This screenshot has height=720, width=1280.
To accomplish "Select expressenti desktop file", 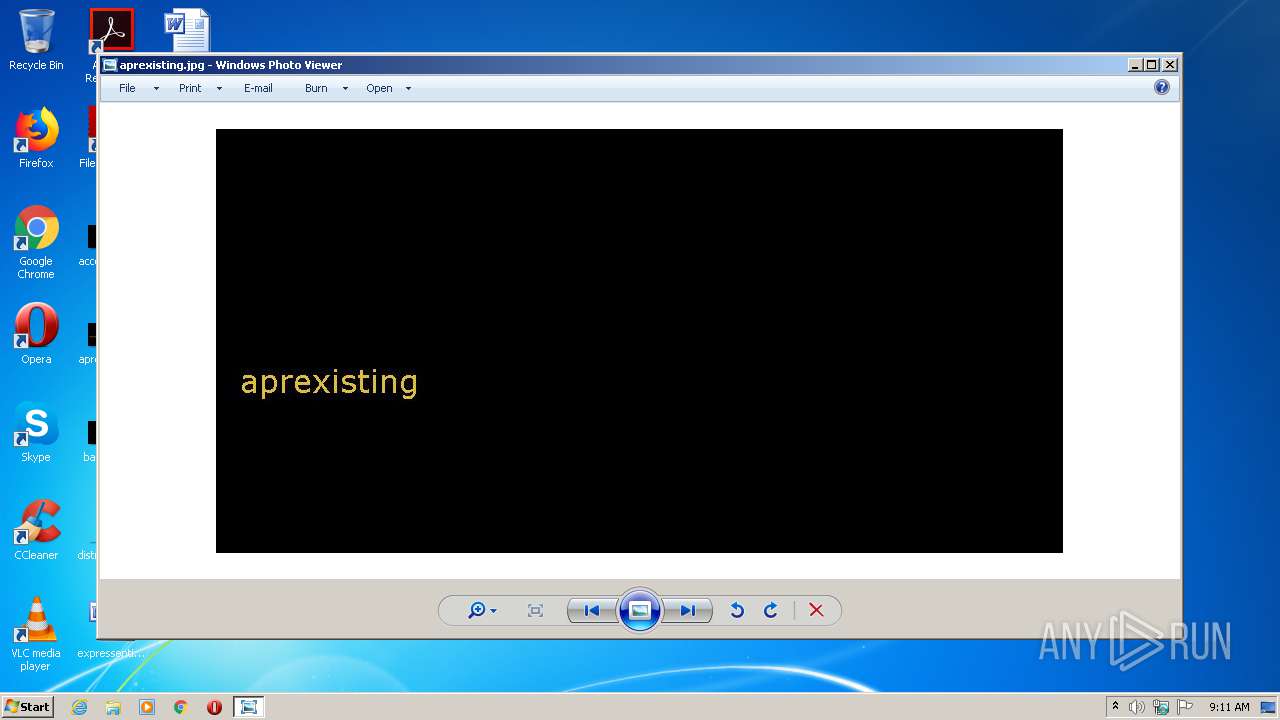I will pyautogui.click(x=110, y=653).
